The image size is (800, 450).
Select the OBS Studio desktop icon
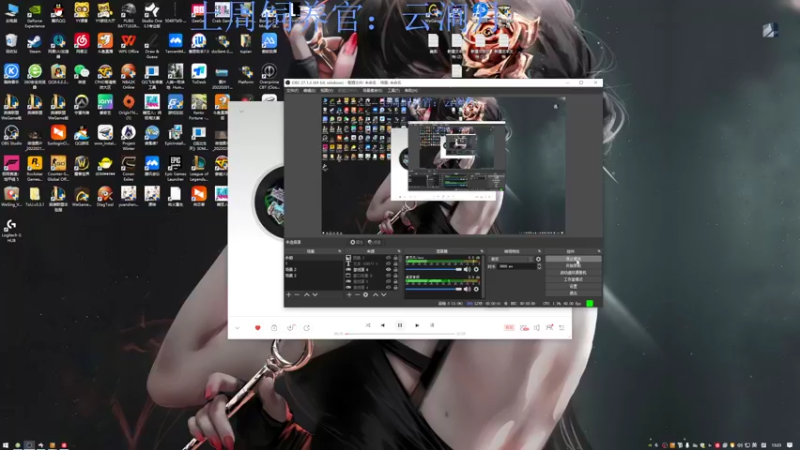coord(11,135)
